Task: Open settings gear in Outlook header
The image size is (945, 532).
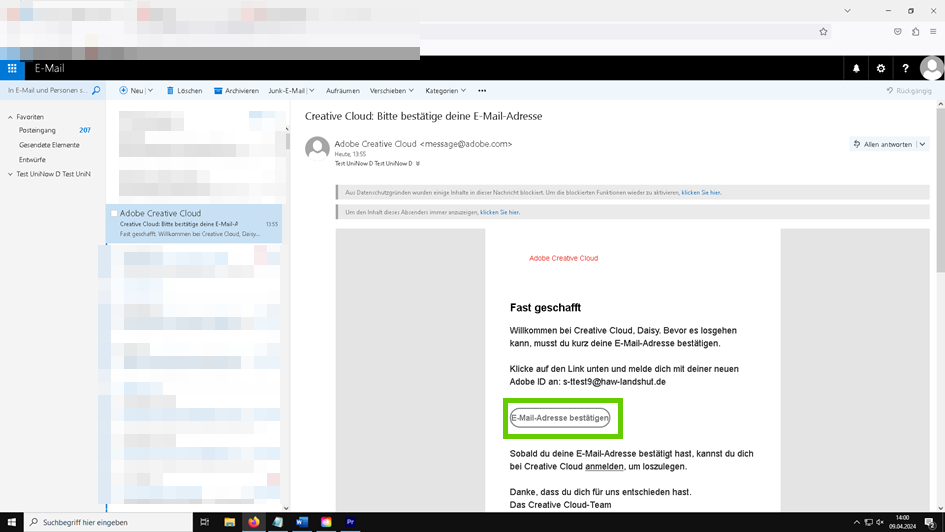Action: (881, 69)
